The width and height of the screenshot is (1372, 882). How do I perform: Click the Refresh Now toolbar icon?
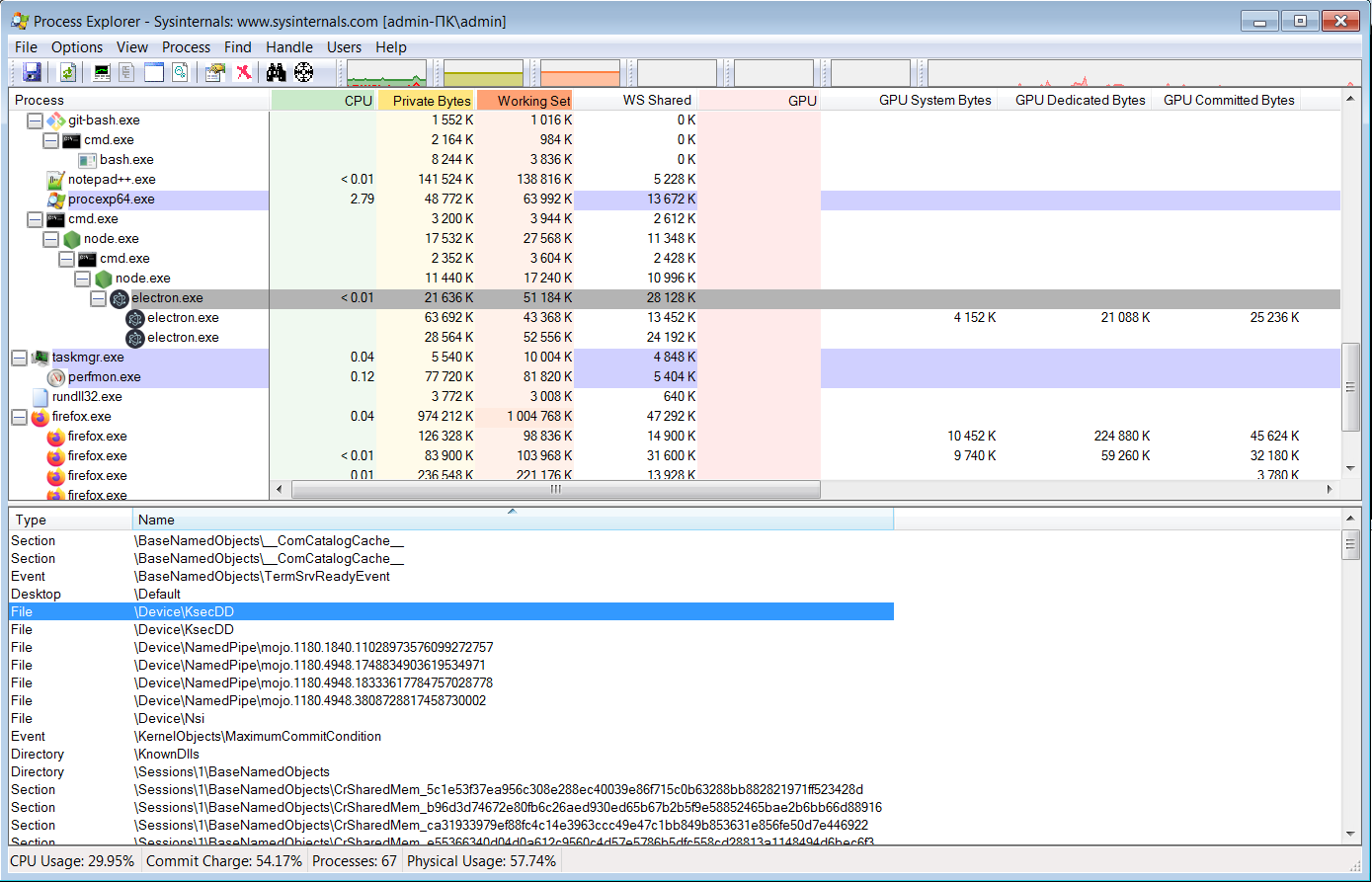tap(67, 72)
